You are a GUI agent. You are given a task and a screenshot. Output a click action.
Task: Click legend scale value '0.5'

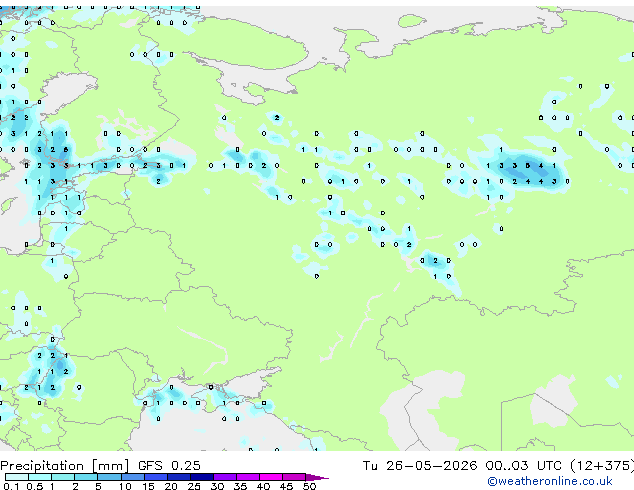click(35, 486)
